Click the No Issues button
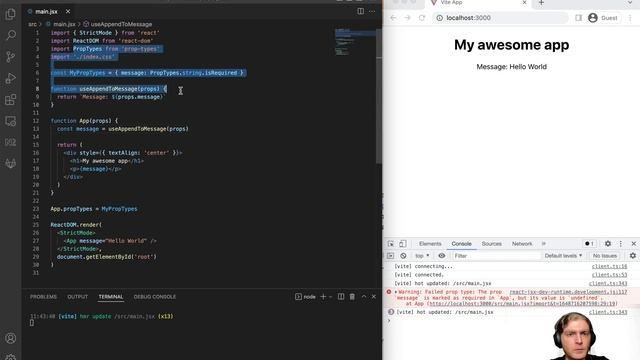Viewport: 640px width, 360px height. point(605,256)
